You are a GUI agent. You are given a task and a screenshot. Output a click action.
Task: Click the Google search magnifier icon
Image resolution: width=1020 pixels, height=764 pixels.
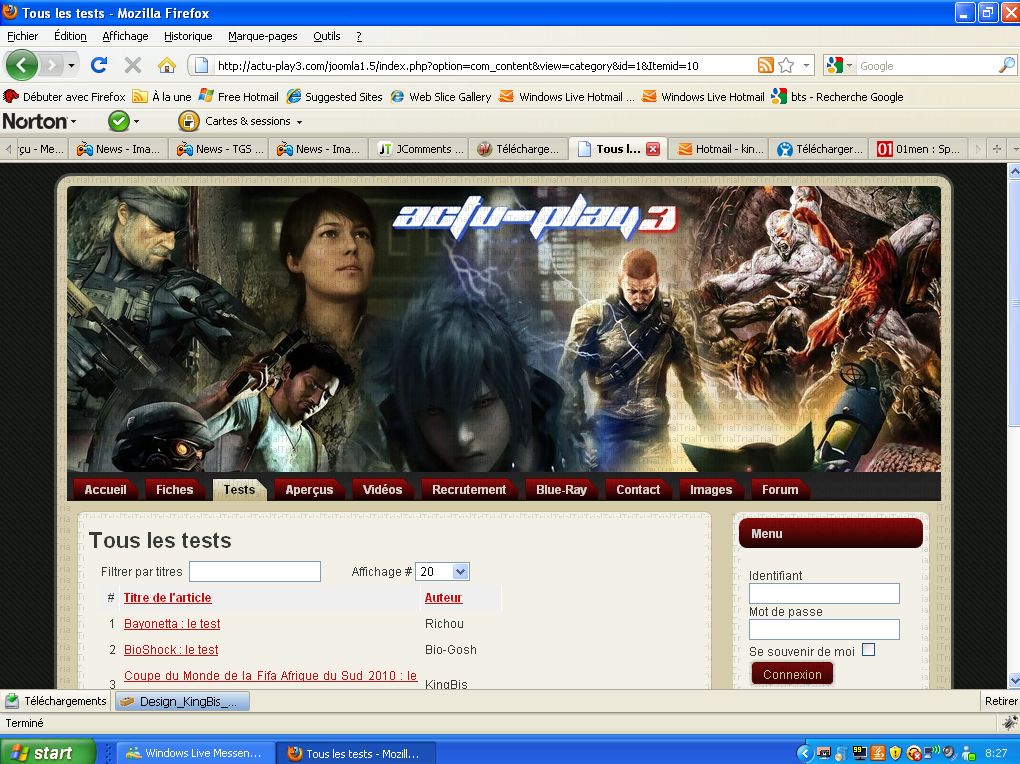pyautogui.click(x=1006, y=65)
